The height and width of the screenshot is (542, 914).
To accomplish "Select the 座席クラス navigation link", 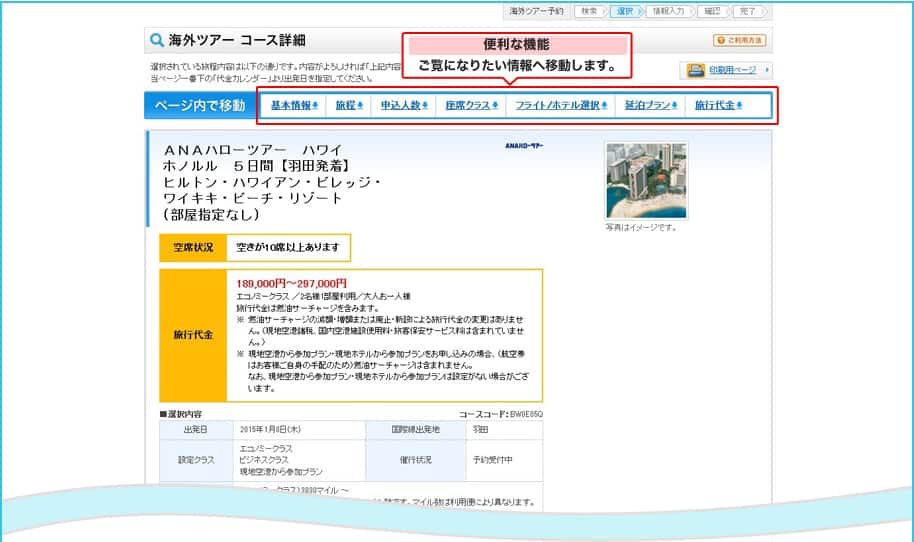I will pos(471,106).
